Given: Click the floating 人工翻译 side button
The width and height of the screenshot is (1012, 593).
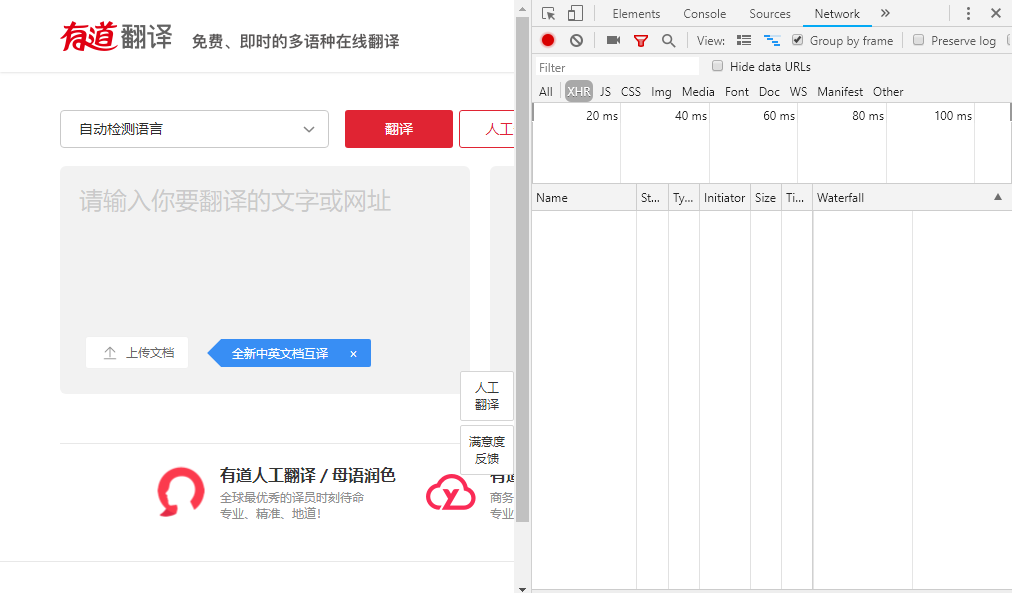Looking at the screenshot, I should pyautogui.click(x=487, y=396).
